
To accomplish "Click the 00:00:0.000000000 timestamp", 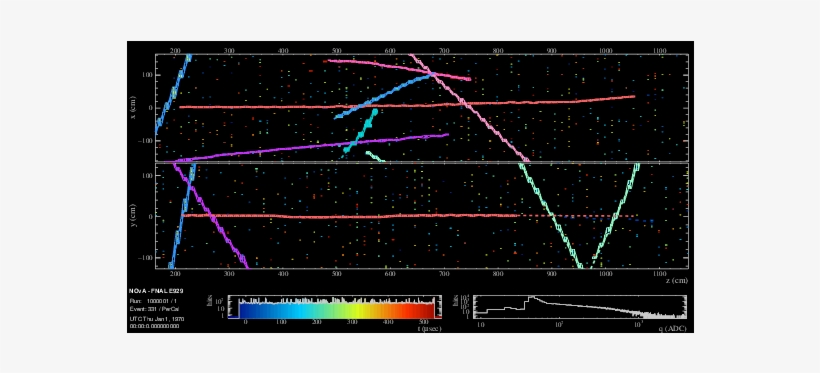I will 154,325.
